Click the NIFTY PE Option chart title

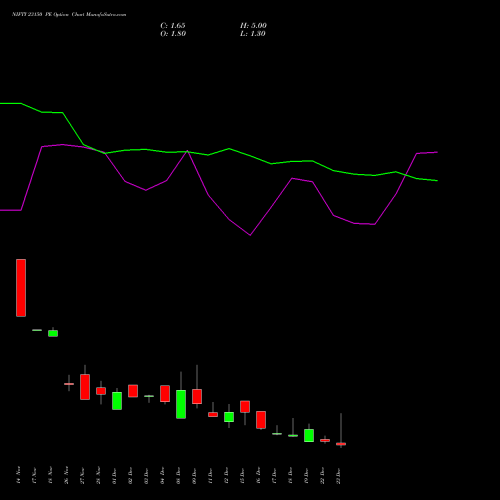[x=69, y=15]
